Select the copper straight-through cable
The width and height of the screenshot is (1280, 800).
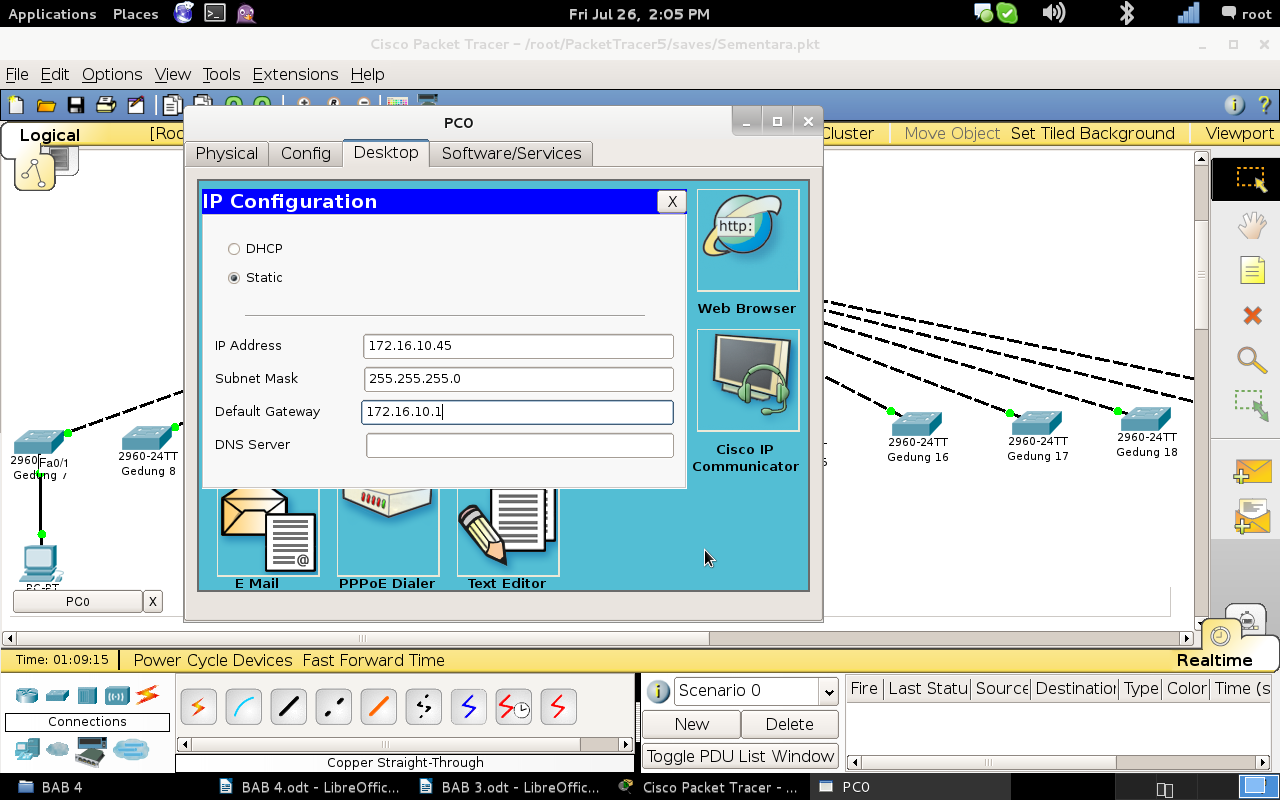pyautogui.click(x=288, y=707)
